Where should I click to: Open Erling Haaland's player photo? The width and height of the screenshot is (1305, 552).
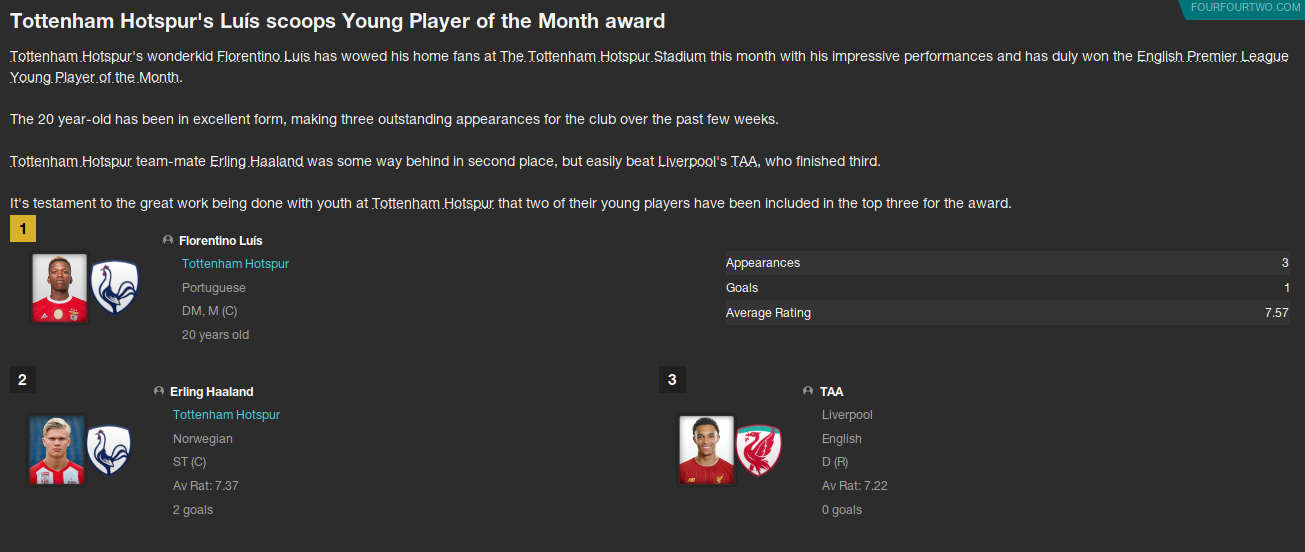tap(56, 450)
